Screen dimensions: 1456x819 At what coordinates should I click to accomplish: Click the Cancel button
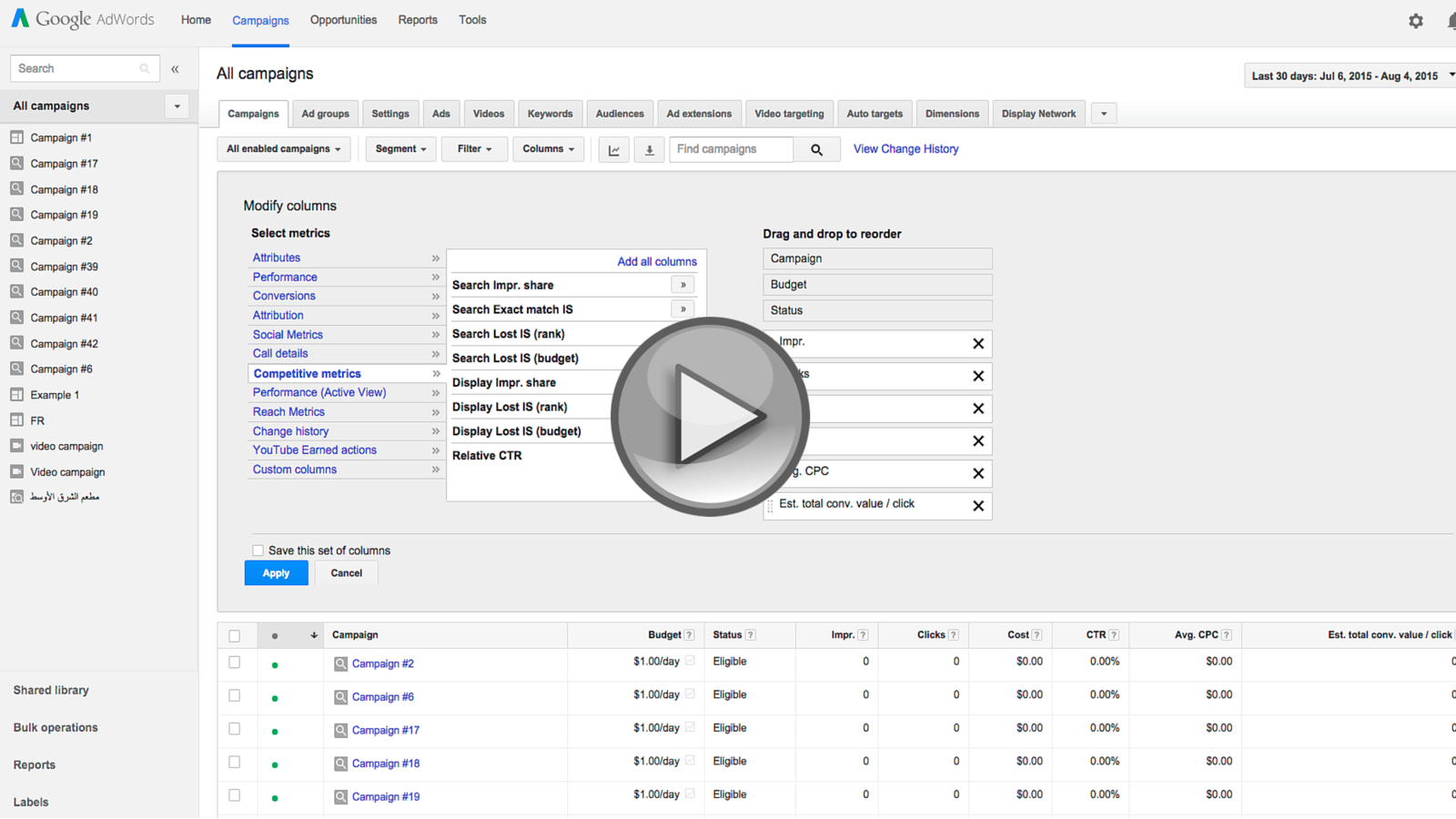coord(346,573)
